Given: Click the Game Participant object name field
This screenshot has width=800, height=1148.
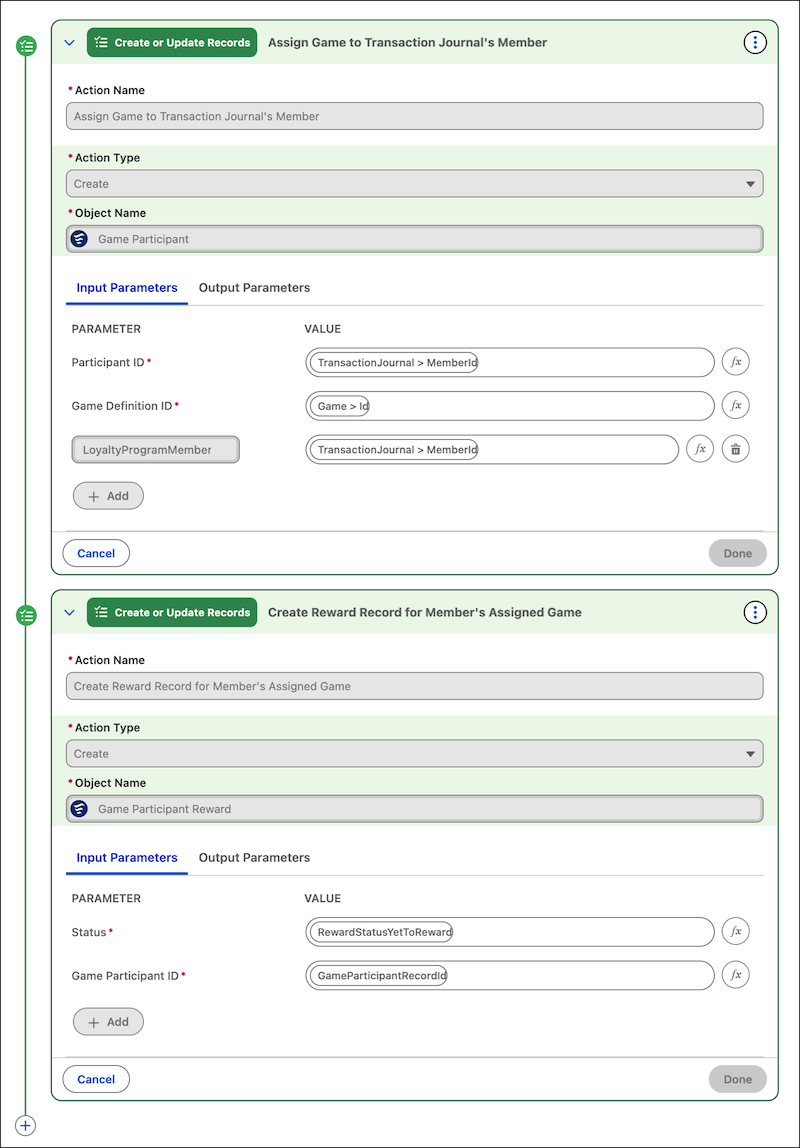Looking at the screenshot, I should click(414, 239).
